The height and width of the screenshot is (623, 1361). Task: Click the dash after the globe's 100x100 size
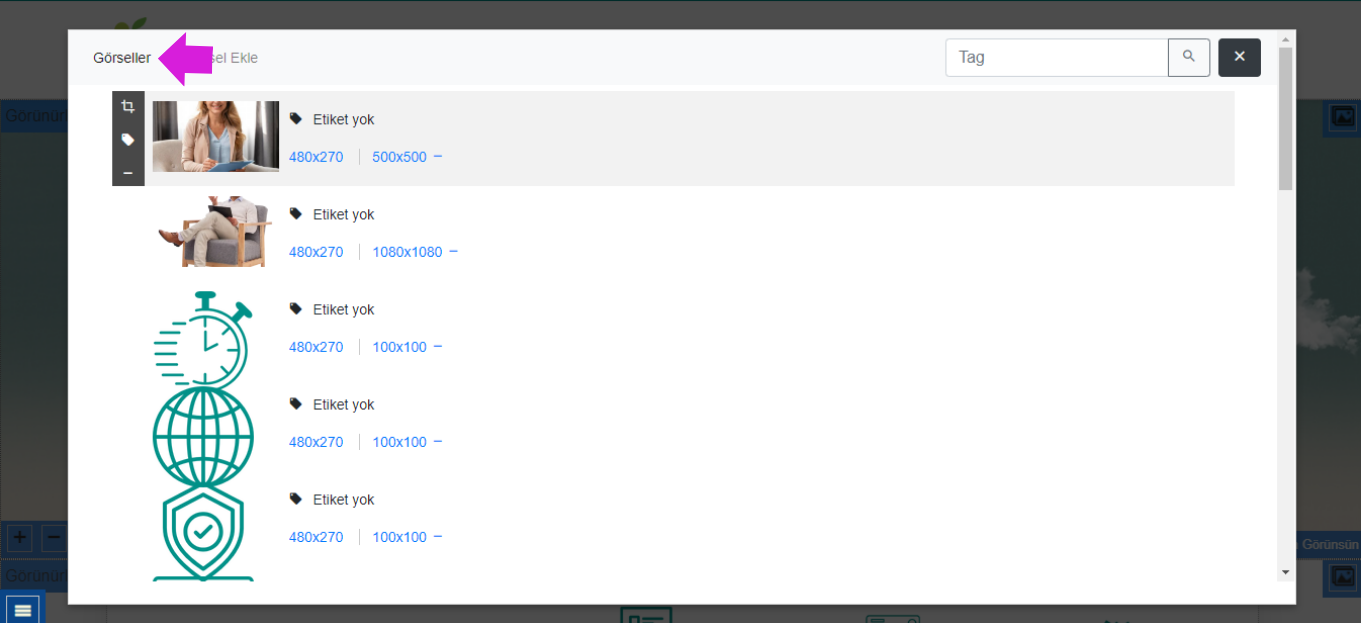pyautogui.click(x=438, y=441)
